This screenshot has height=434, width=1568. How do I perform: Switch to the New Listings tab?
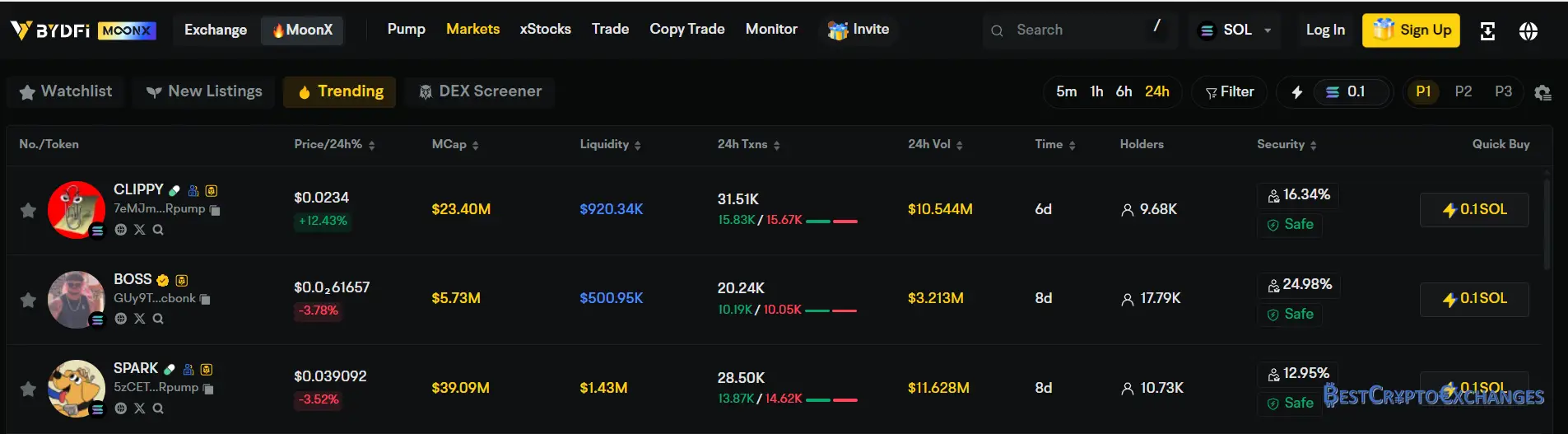[204, 91]
